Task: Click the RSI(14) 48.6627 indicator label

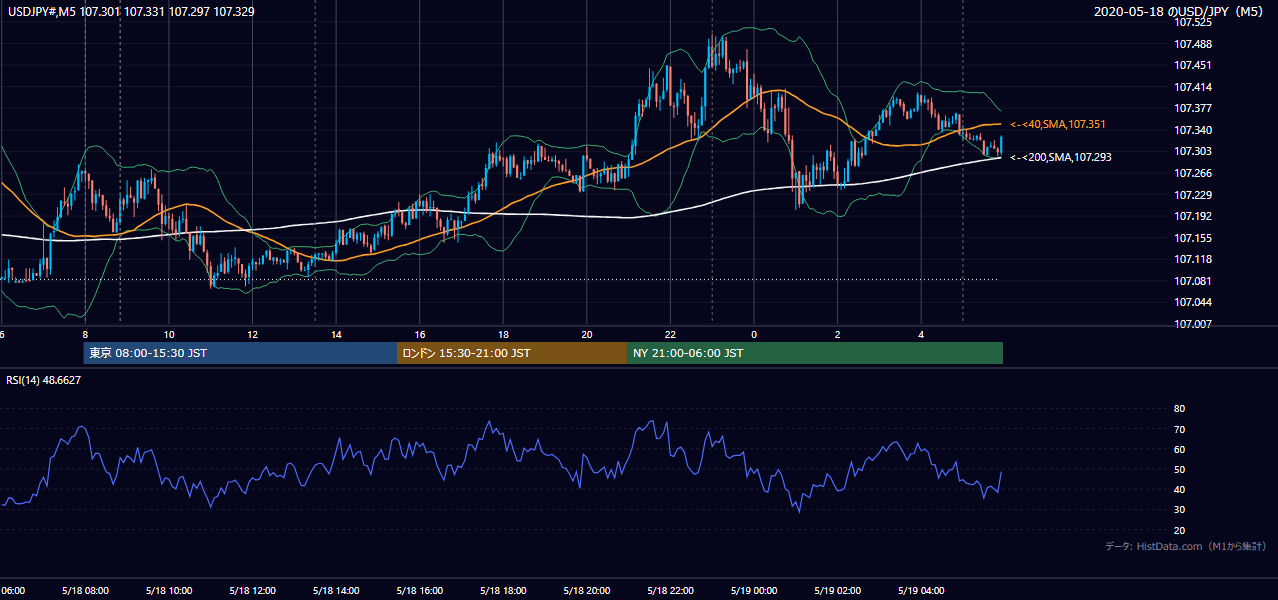Action: (43, 380)
